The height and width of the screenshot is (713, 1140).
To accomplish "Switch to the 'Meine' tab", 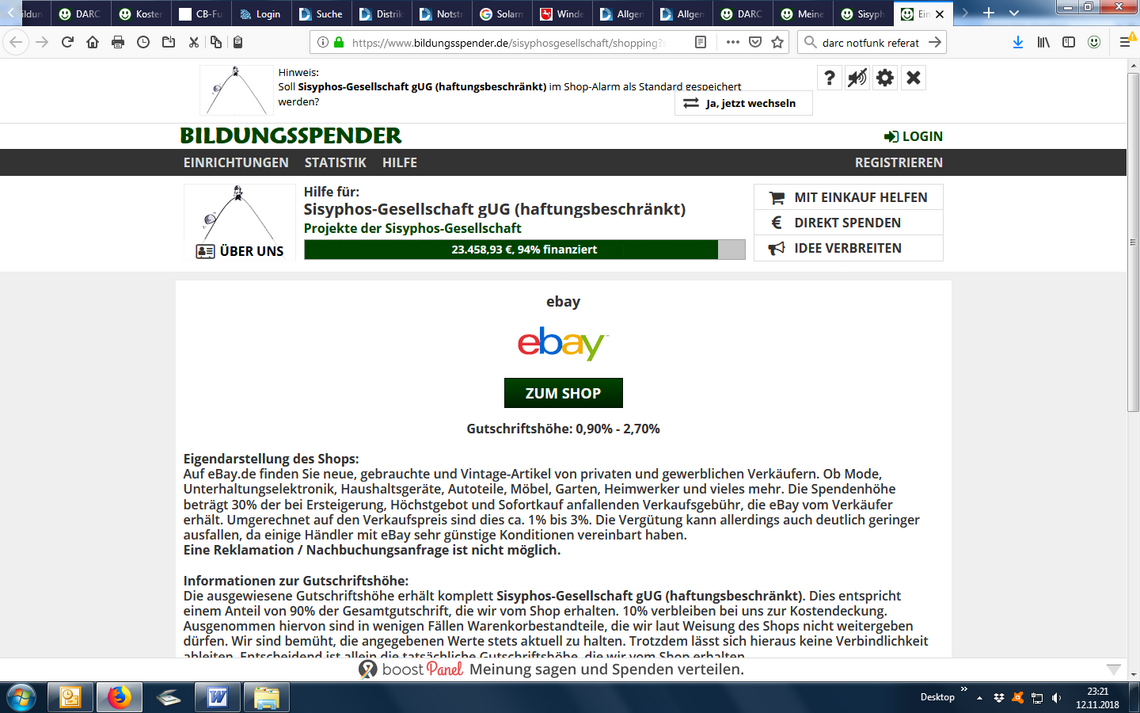I will (x=803, y=14).
